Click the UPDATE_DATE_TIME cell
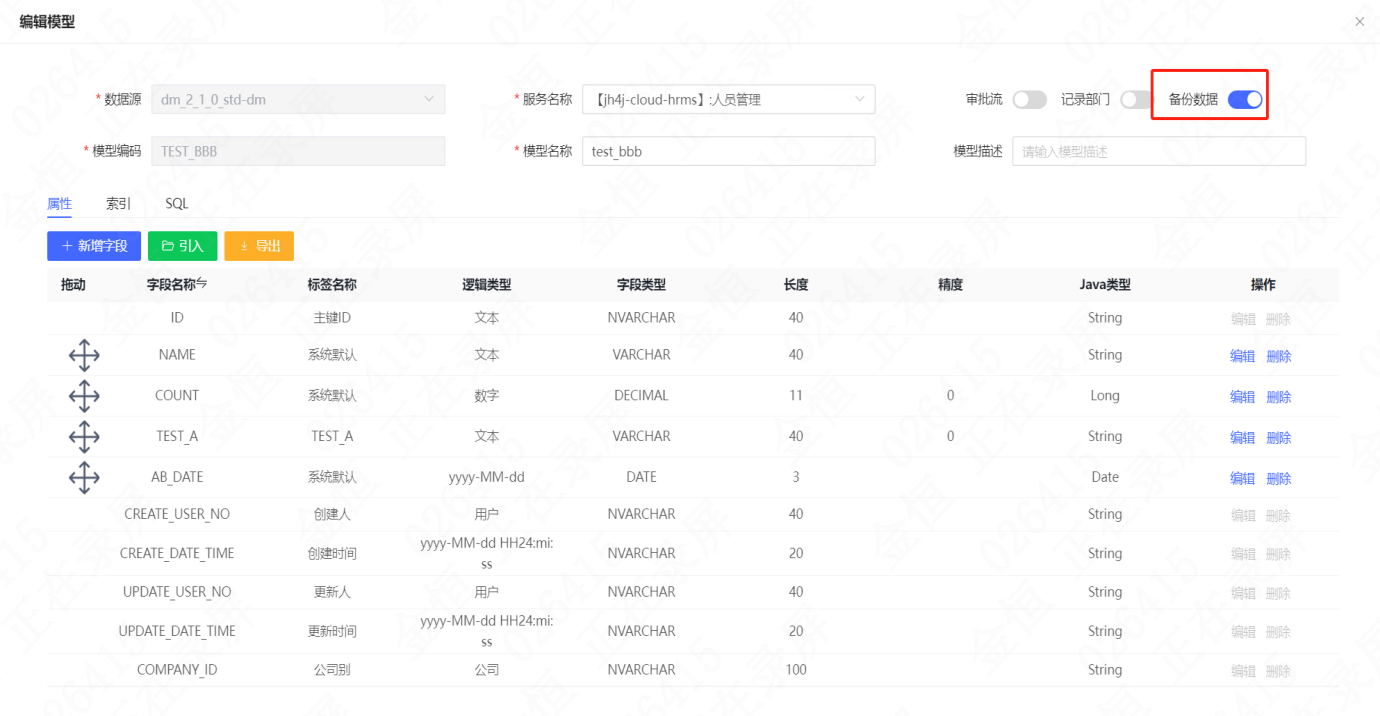The image size is (1380, 716). 177,631
